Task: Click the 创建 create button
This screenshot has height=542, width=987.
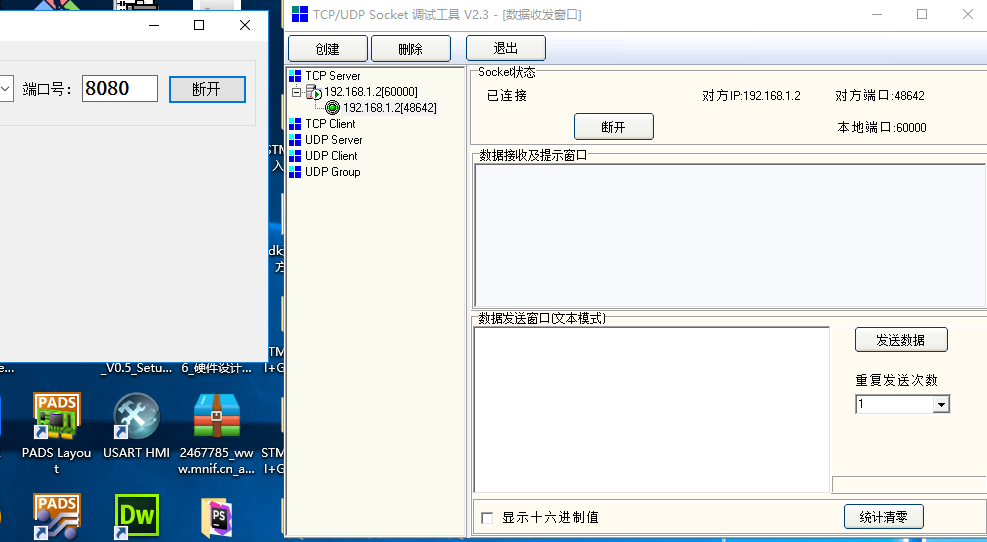Action: [327, 48]
